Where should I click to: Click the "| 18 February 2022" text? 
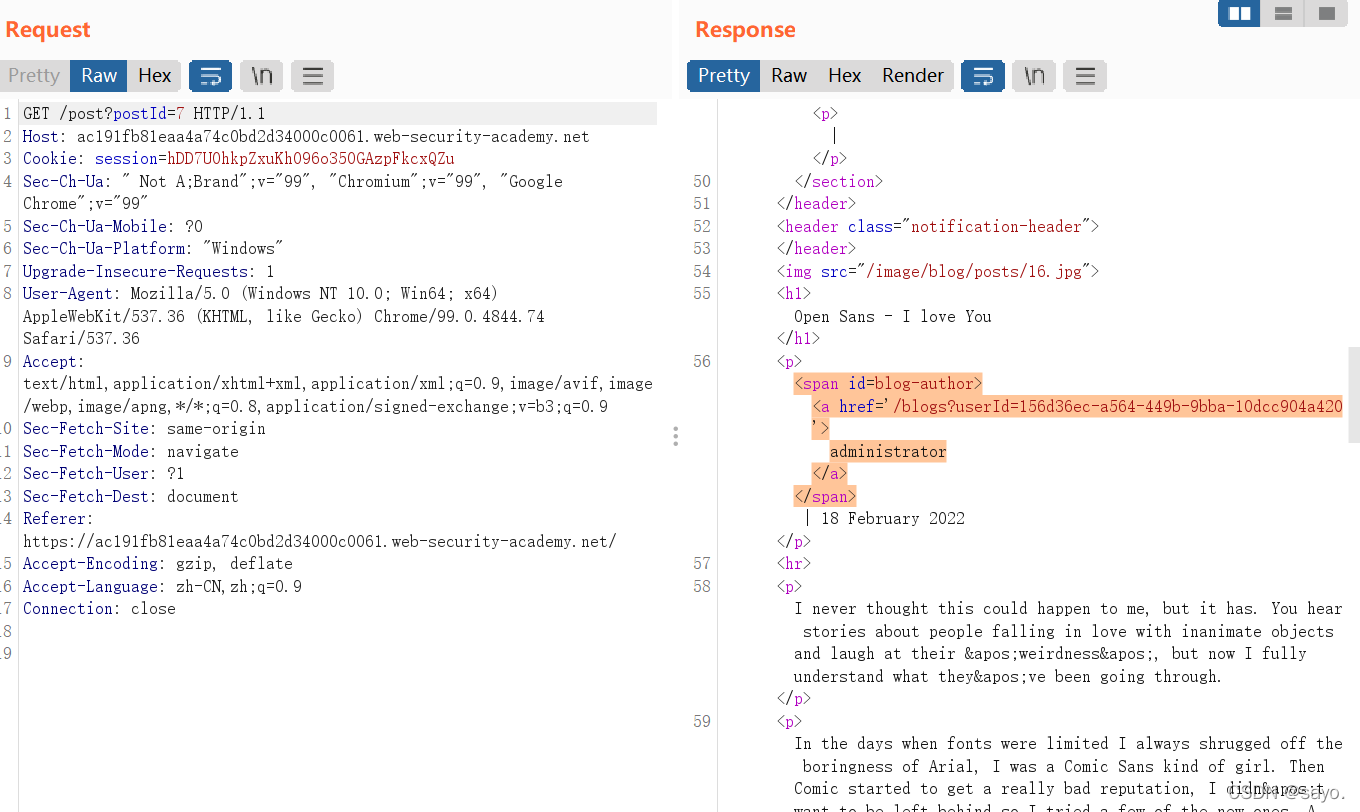(884, 518)
